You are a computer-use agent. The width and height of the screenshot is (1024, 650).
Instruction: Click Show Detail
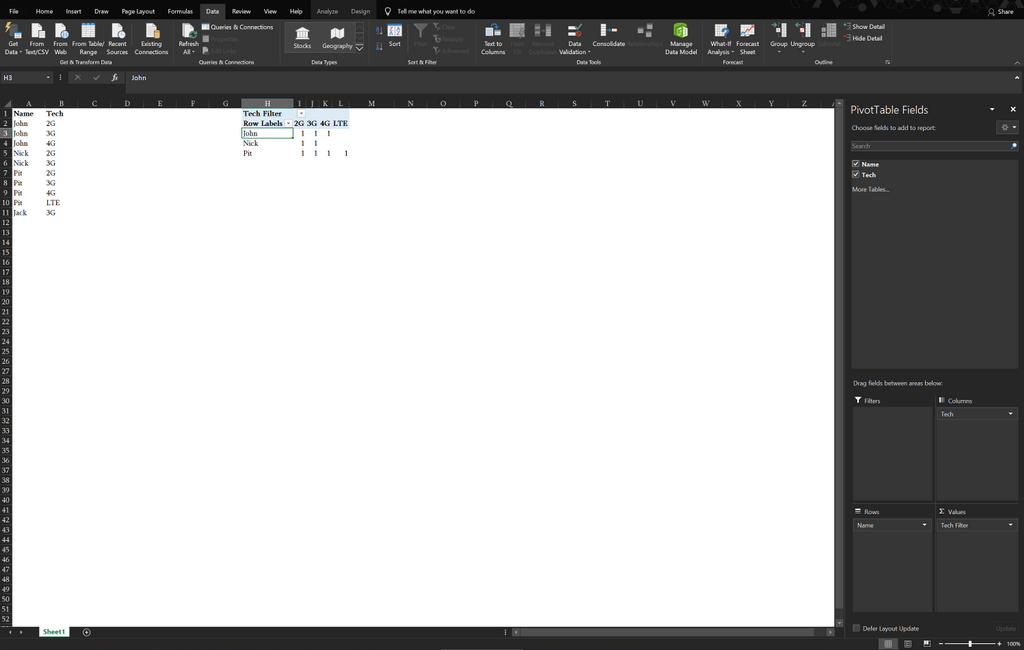pyautogui.click(x=864, y=27)
